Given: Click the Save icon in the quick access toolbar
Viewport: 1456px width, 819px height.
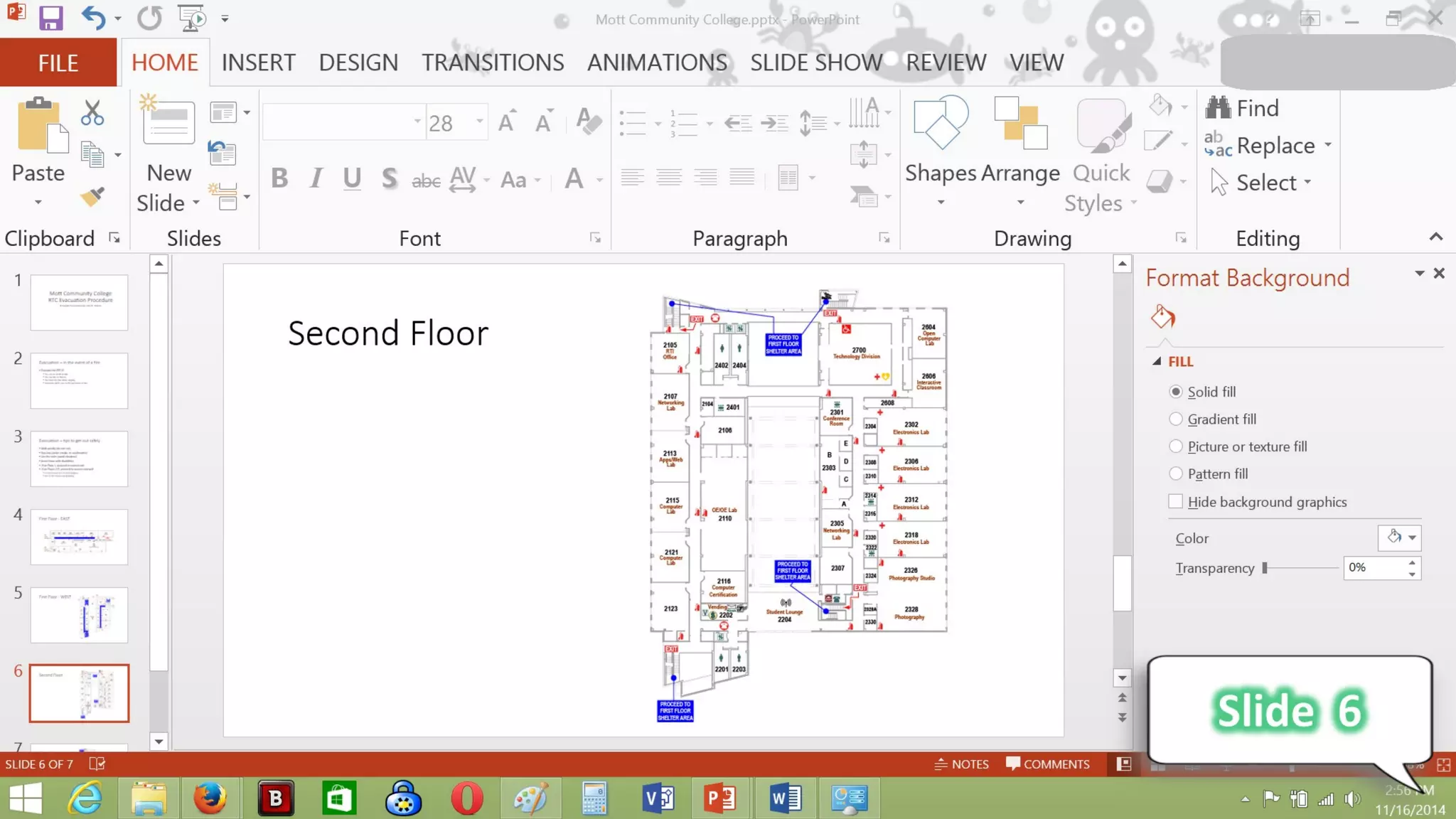Looking at the screenshot, I should [x=50, y=18].
